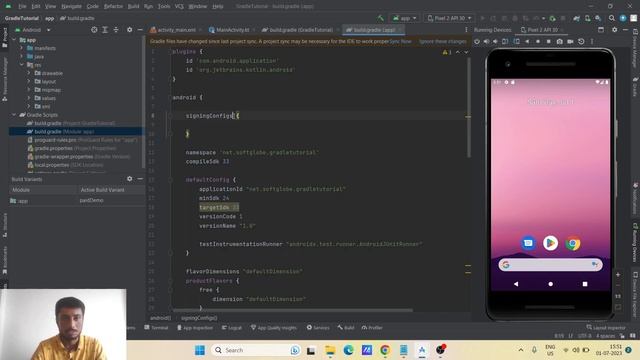Open the Pixel 2 API 30 device dropdown
Image resolution: width=640 pixels, height=360 pixels.
click(x=449, y=18)
